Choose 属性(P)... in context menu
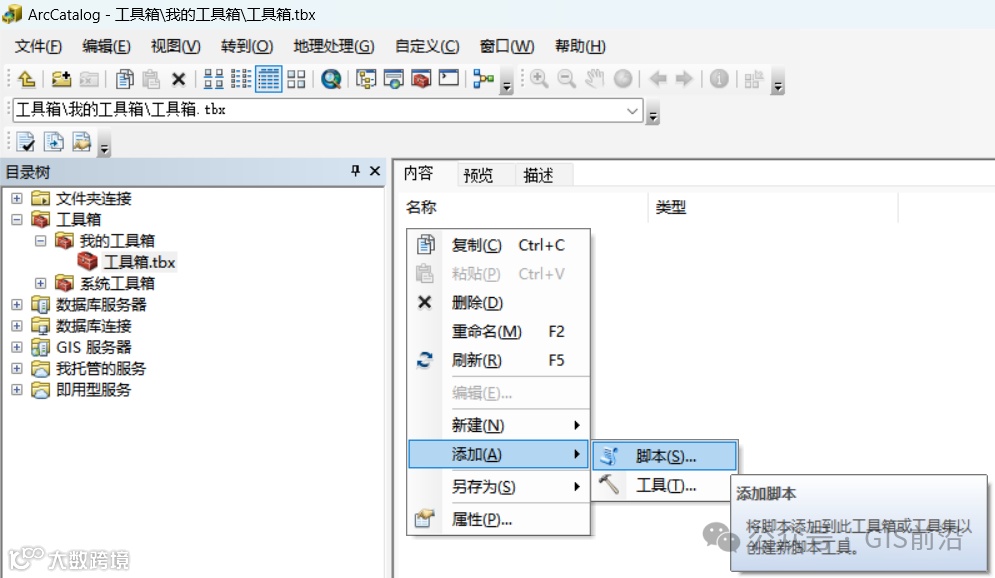The image size is (995, 578). click(x=499, y=520)
